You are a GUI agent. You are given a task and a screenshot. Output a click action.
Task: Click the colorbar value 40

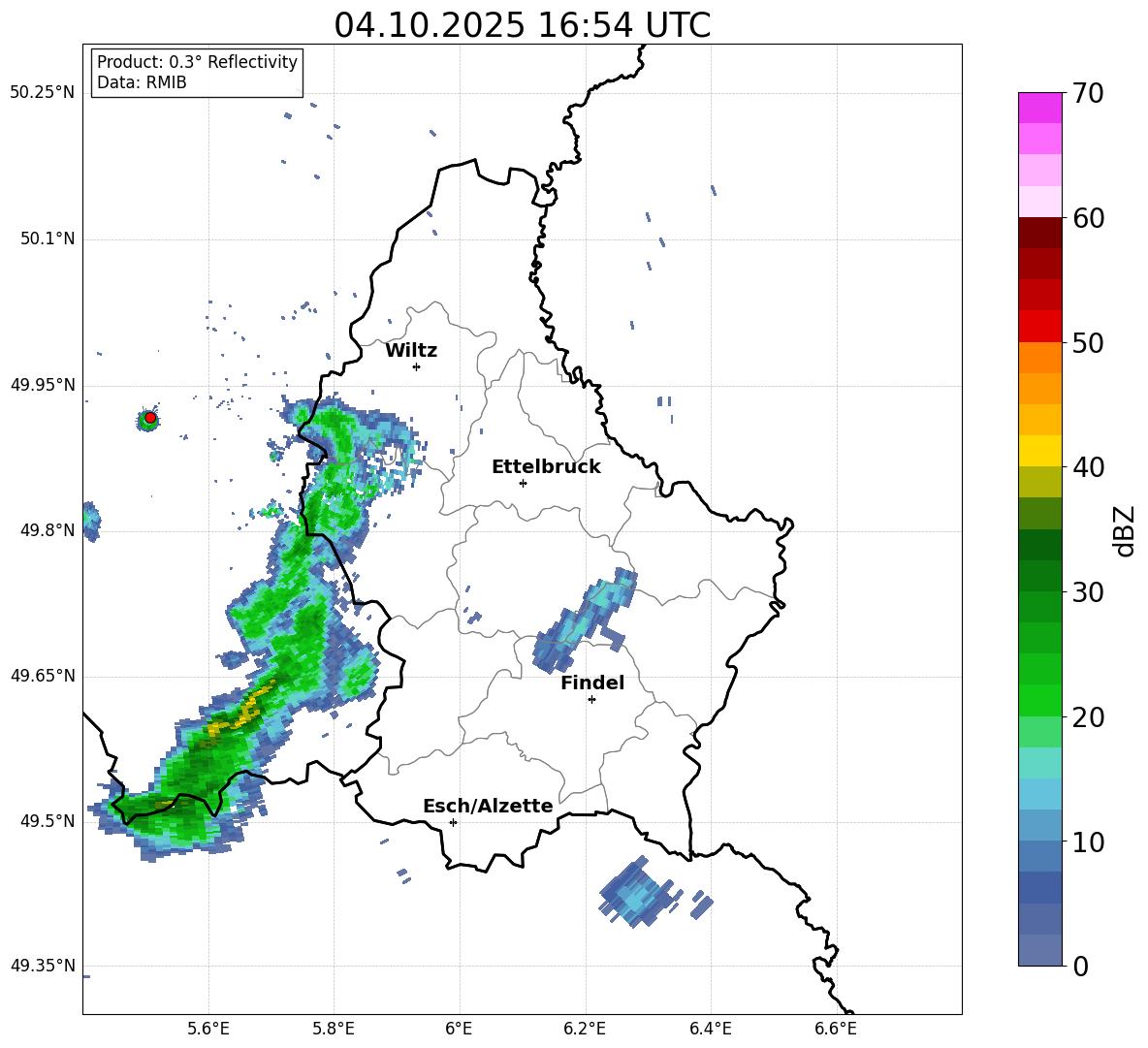[x=1088, y=467]
